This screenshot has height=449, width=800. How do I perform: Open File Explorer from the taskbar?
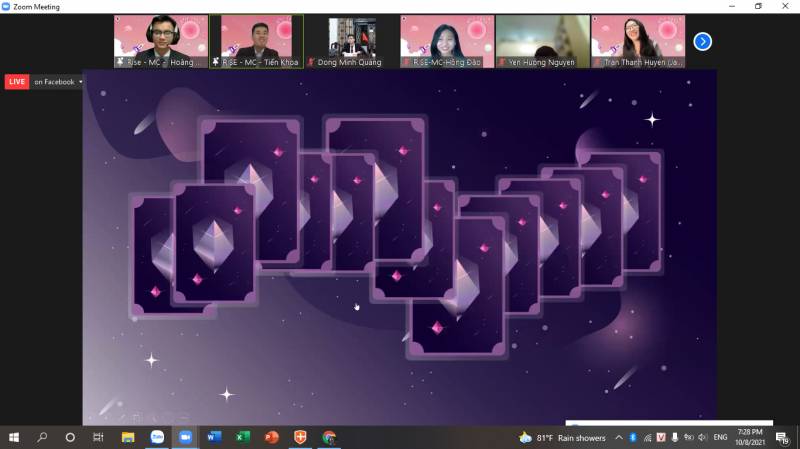(x=128, y=437)
